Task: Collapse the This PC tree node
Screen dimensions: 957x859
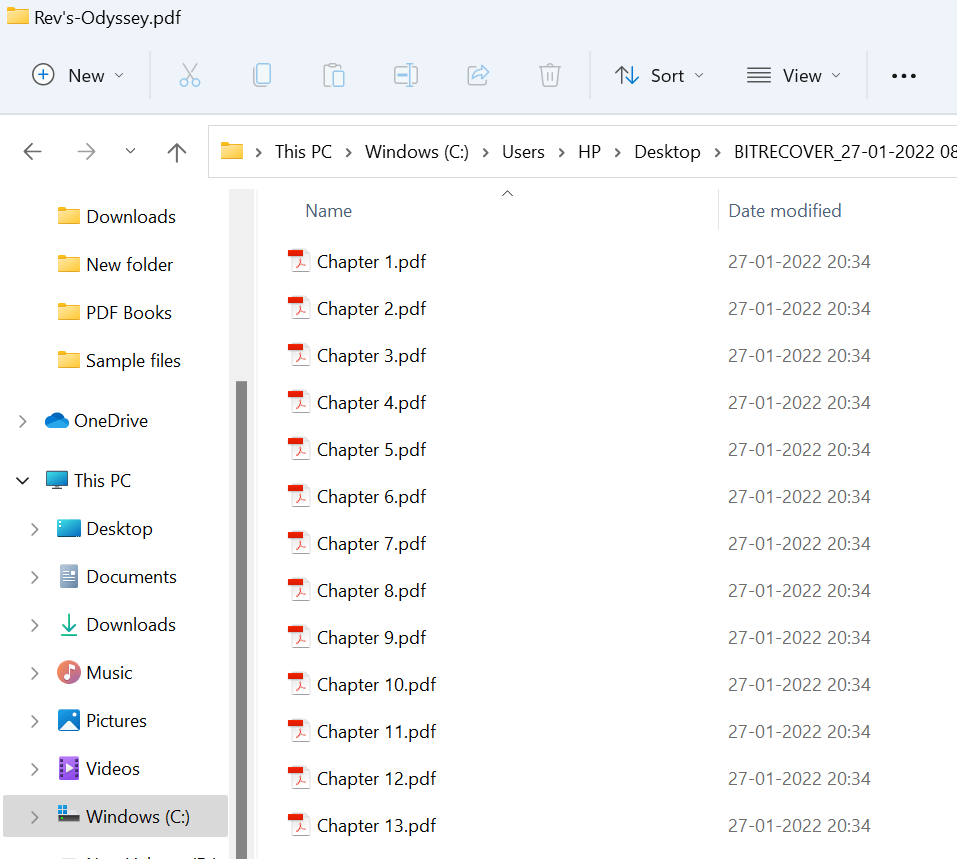Action: (x=23, y=481)
